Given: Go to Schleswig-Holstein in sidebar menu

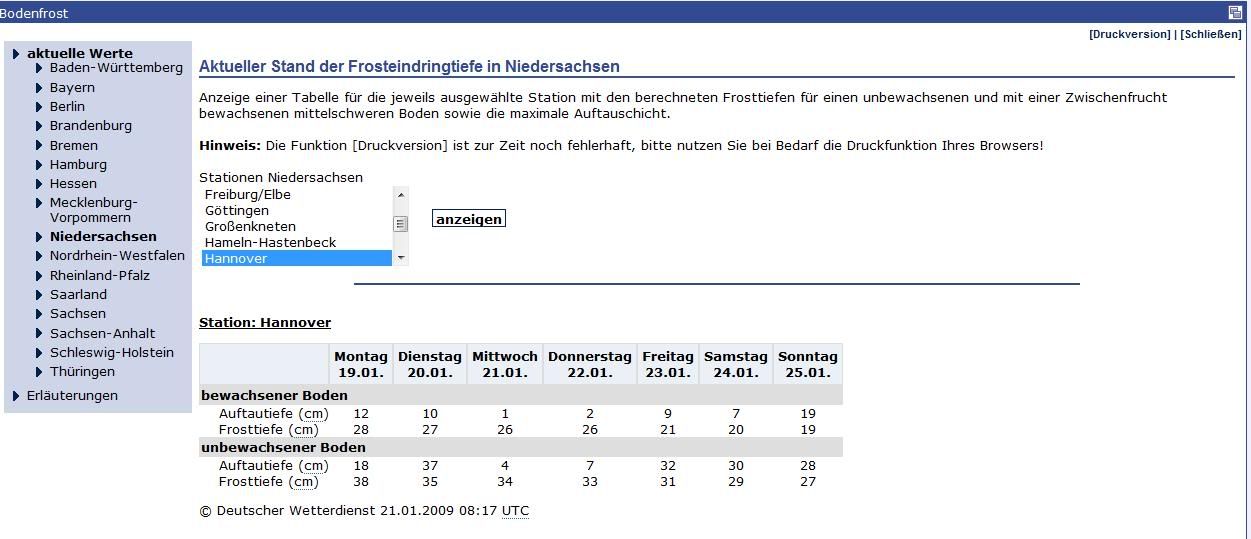Looking at the screenshot, I should [111, 353].
